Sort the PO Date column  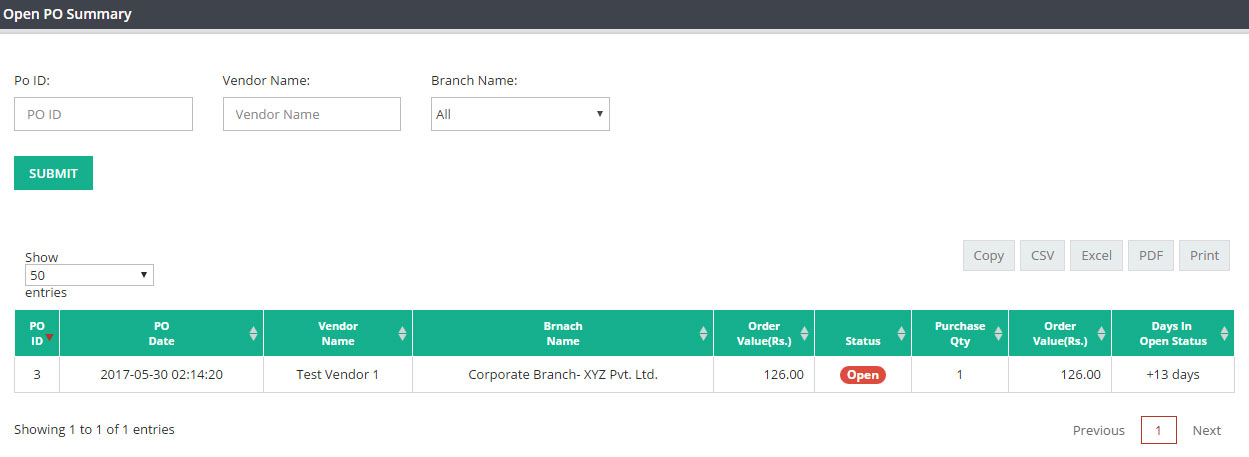(x=253, y=333)
